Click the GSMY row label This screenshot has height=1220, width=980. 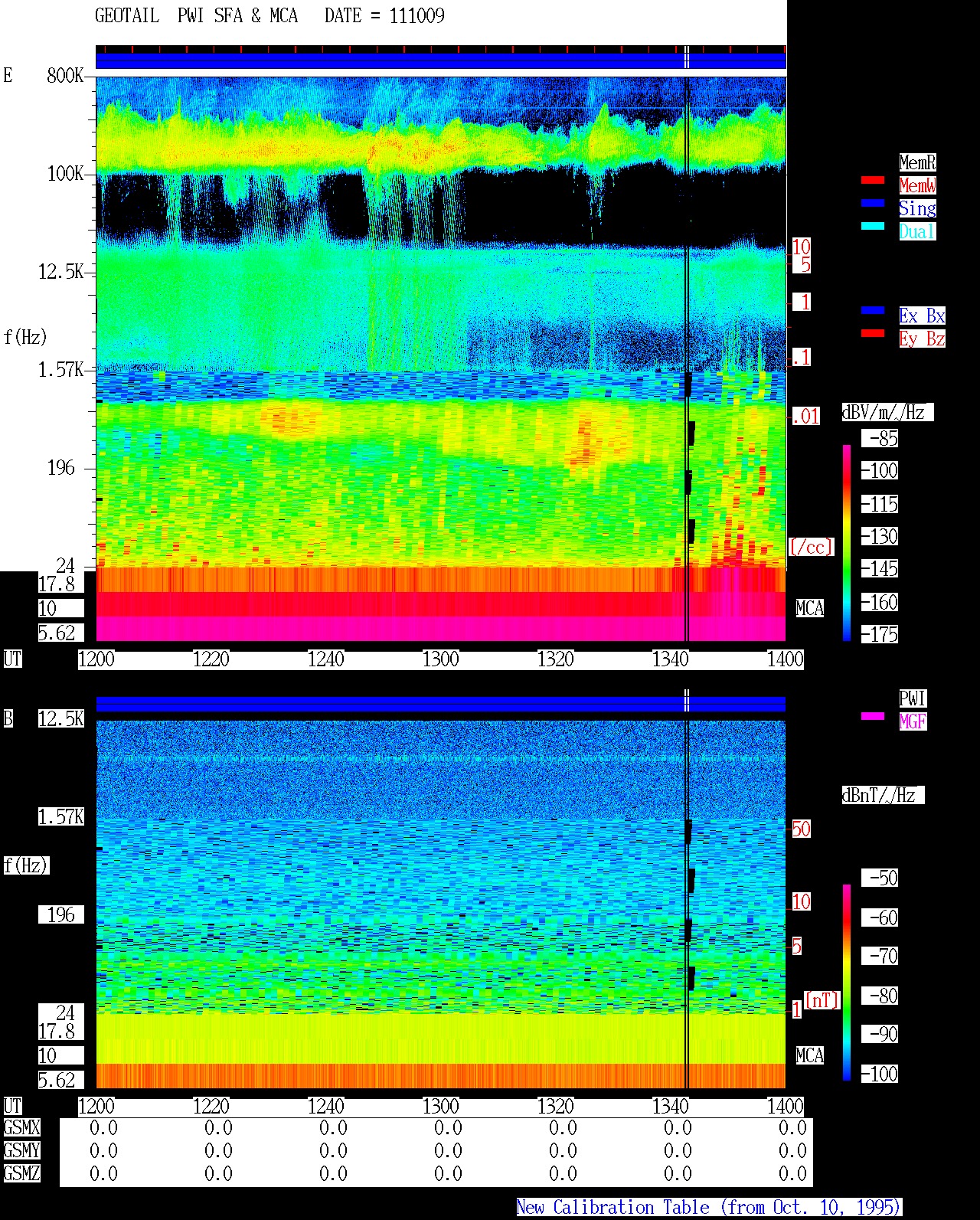[x=21, y=1151]
